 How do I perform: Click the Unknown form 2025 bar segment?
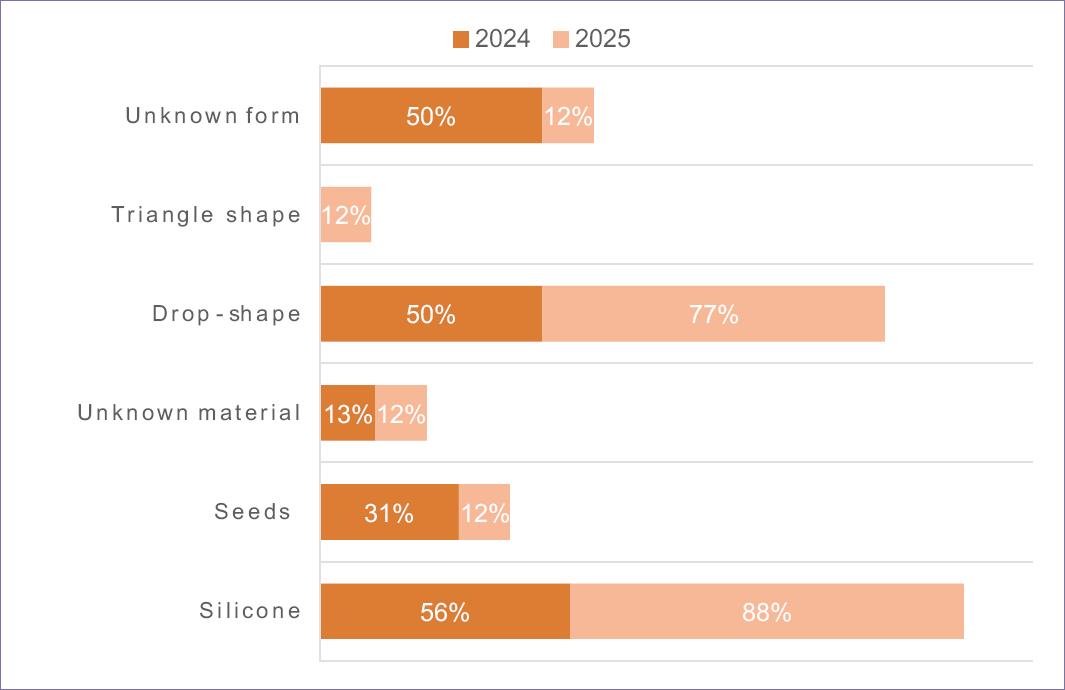click(568, 115)
